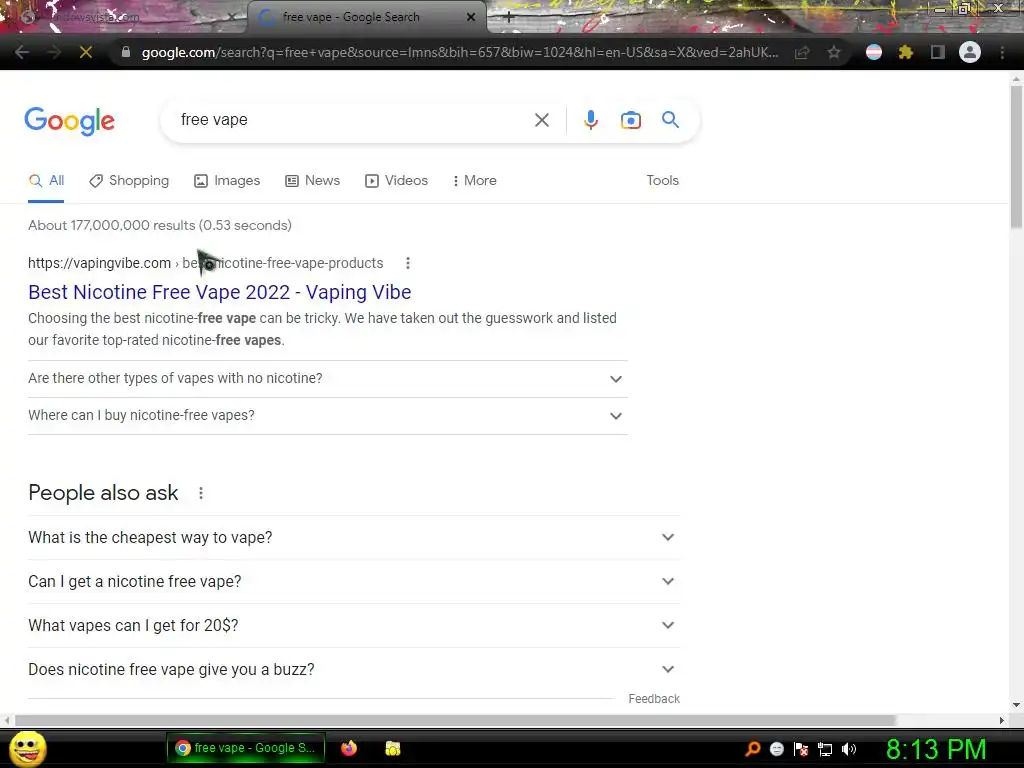Start voice search with the microphone
Screen dimensions: 1024x768
591,120
